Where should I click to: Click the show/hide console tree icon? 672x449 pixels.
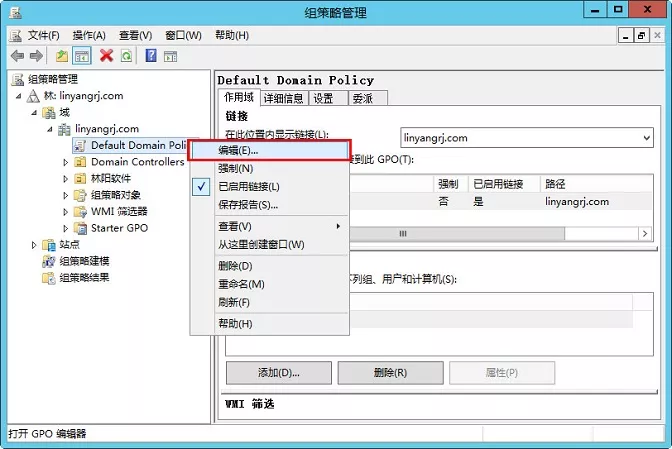(x=81, y=56)
